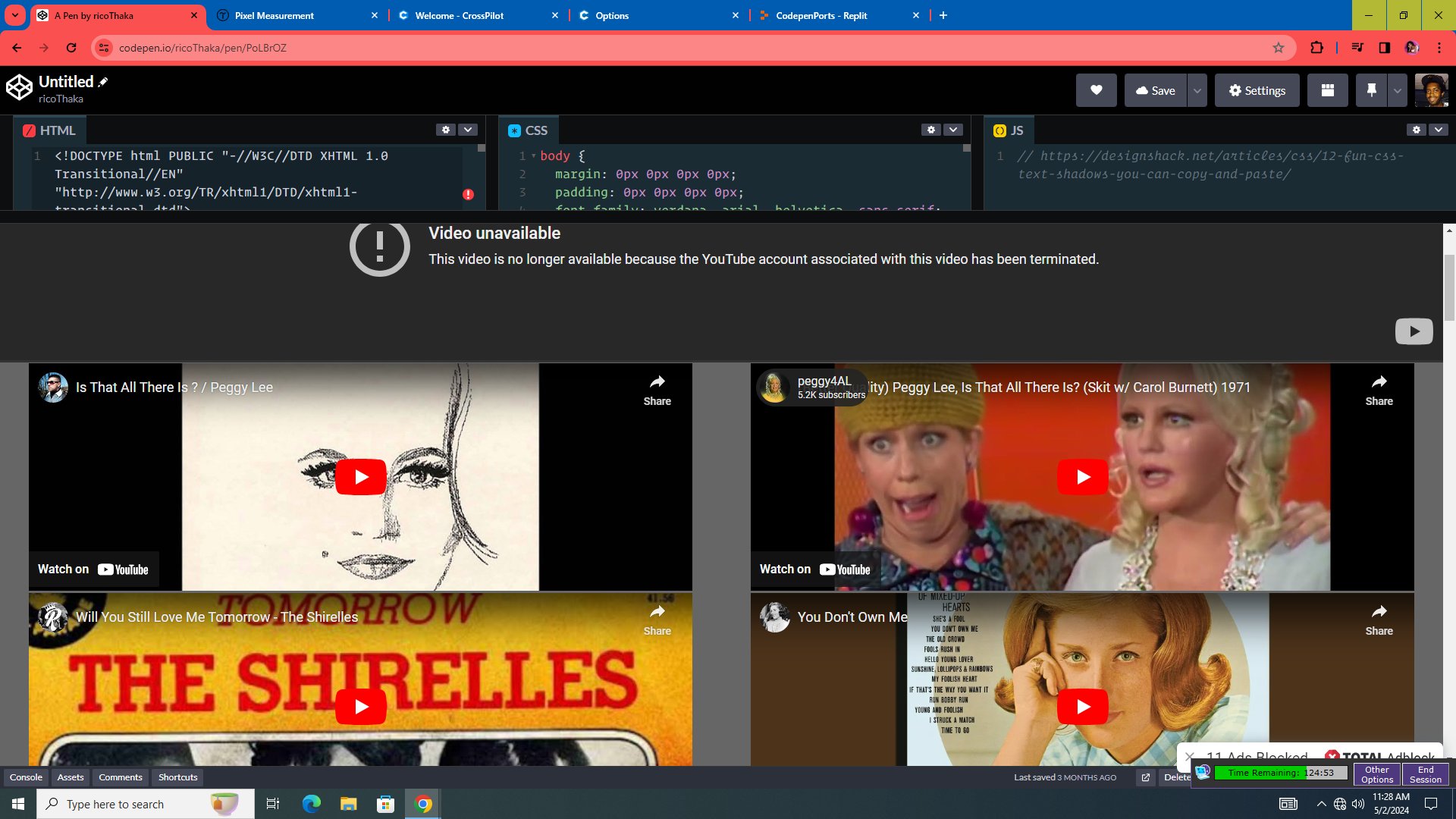Viewport: 1456px width, 819px height.
Task: Collapse CSS body rule fold arrow
Action: [533, 155]
